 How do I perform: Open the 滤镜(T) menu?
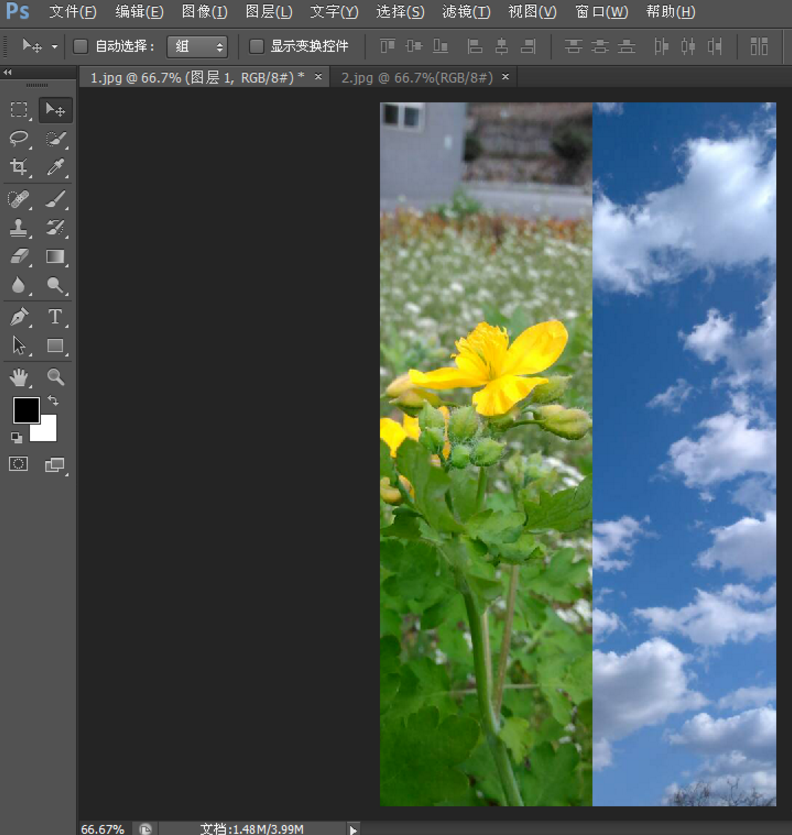coord(466,12)
